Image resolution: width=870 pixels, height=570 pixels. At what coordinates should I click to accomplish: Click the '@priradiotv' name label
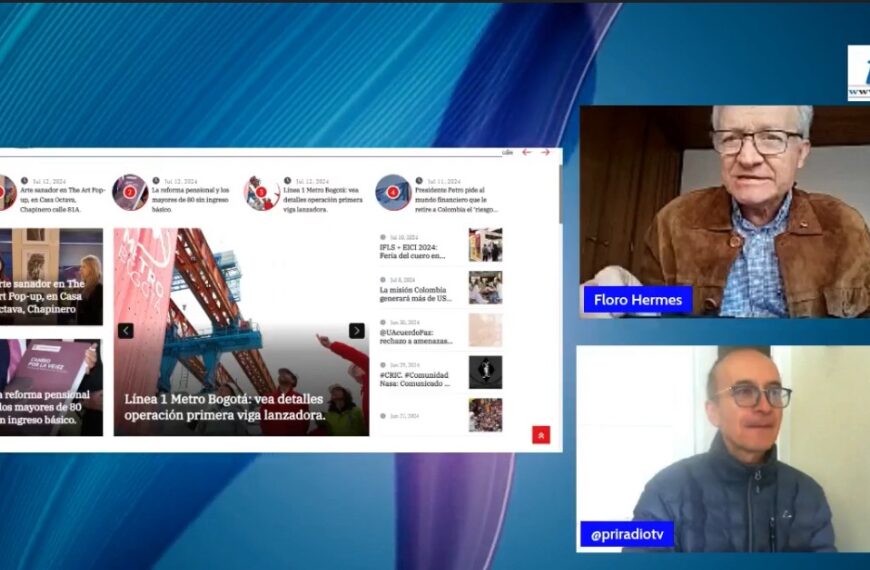[627, 534]
